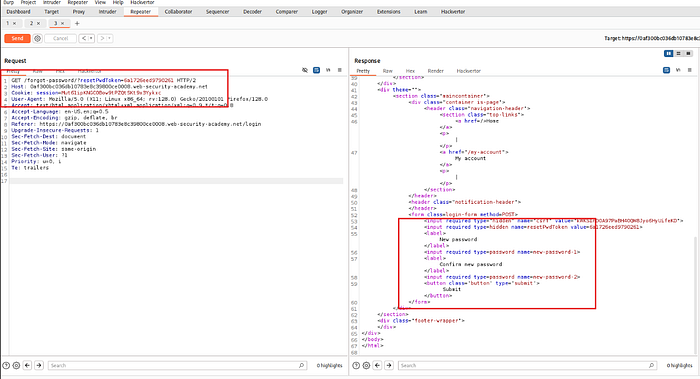Open the View menu
Image resolution: width=700 pixels, height=379 pixels.
click(x=100, y=3)
